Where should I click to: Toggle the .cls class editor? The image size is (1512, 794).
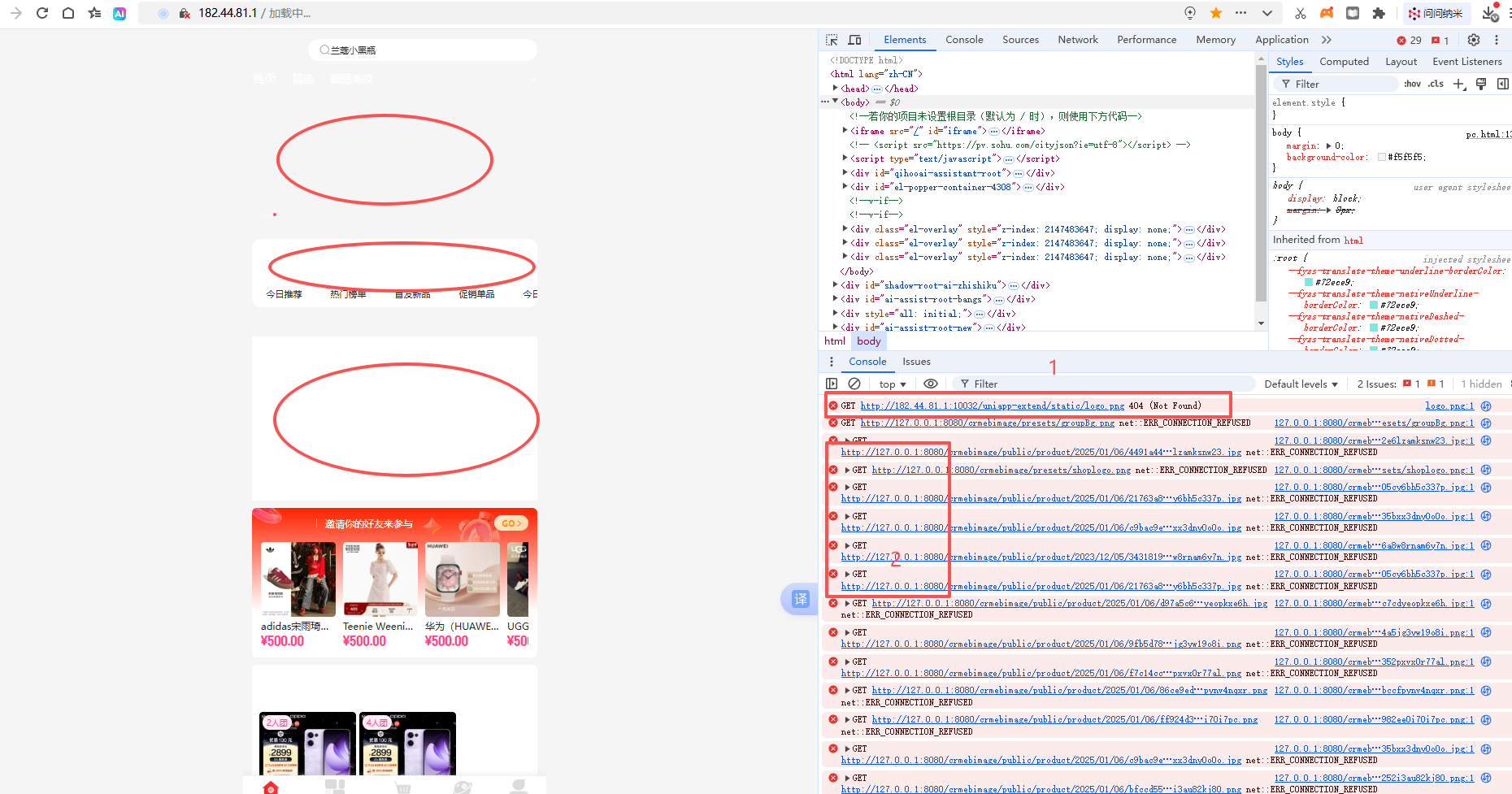(1436, 84)
